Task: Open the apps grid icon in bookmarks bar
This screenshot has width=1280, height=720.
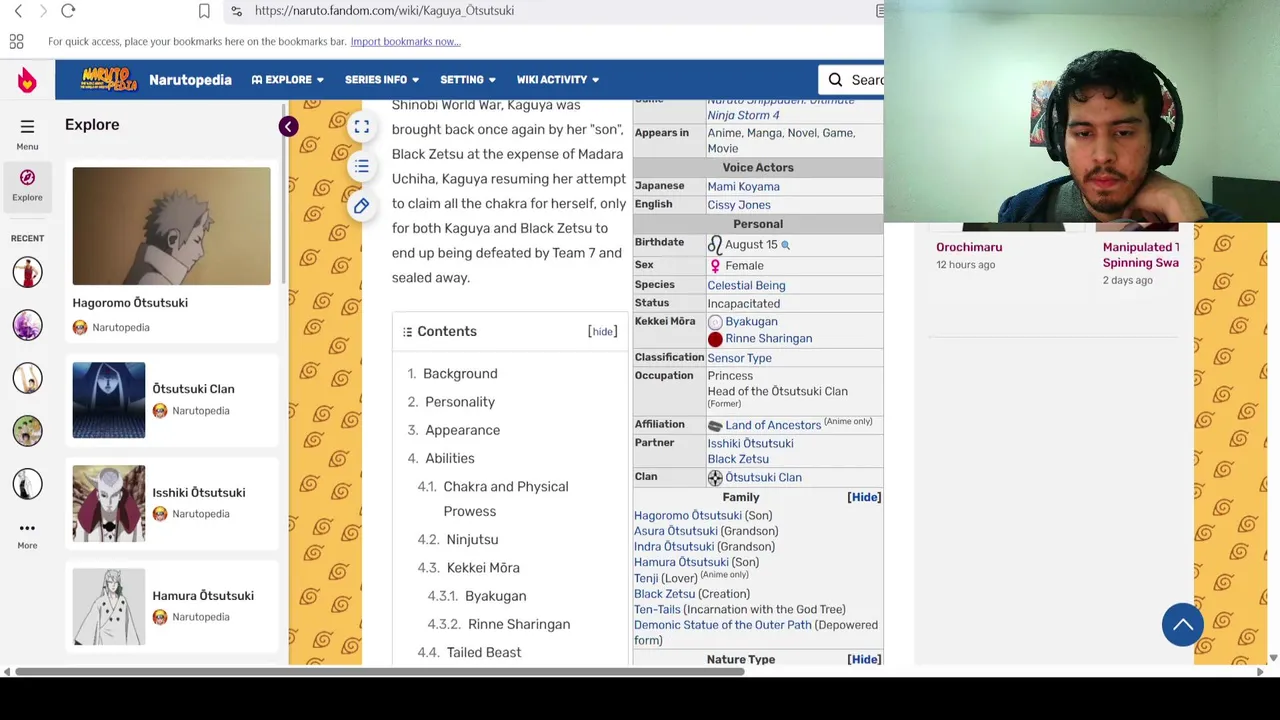Action: (16, 42)
